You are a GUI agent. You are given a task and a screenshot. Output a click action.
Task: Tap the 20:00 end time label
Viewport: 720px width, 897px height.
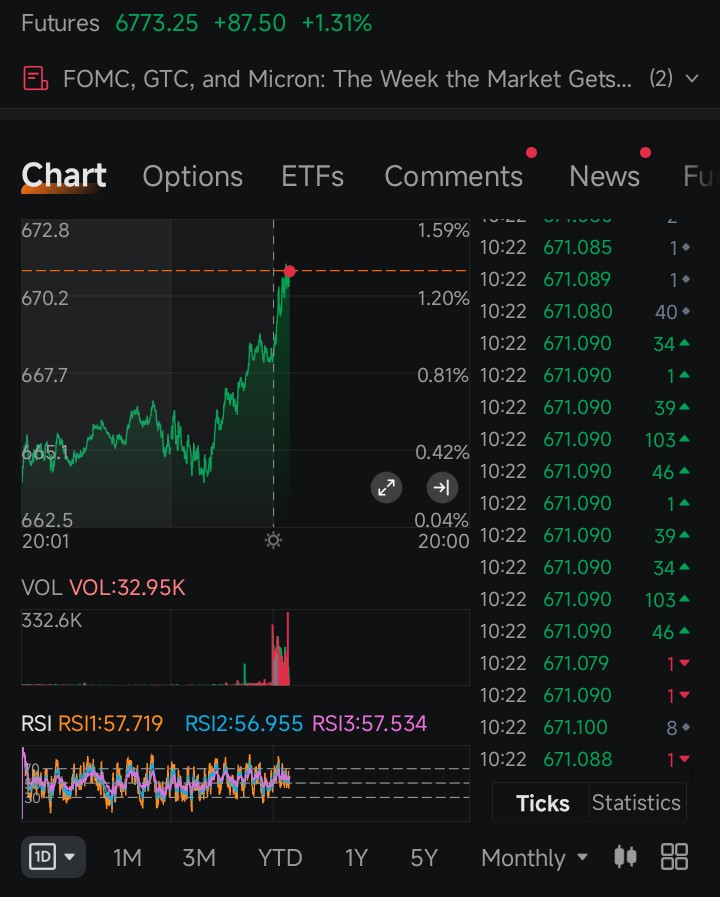(x=443, y=541)
